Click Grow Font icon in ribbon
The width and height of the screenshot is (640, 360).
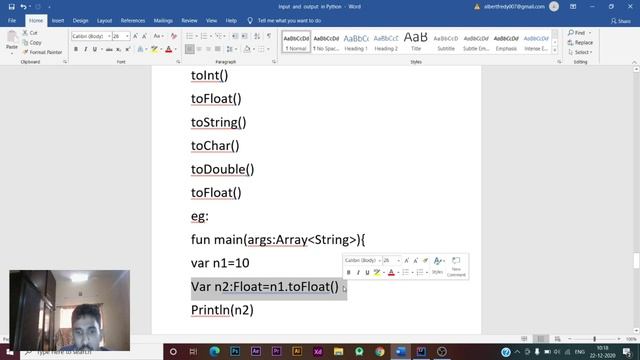[x=136, y=36]
